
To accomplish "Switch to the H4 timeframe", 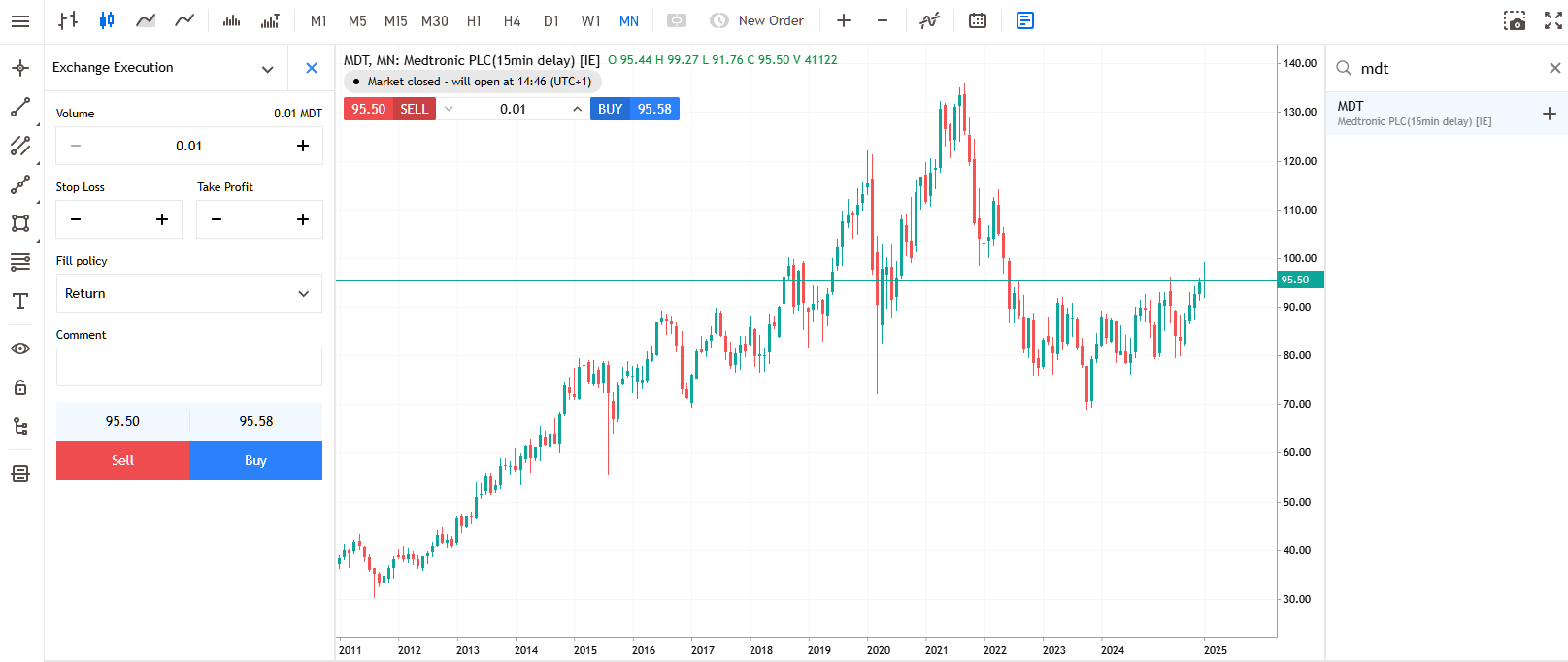I will click(512, 20).
